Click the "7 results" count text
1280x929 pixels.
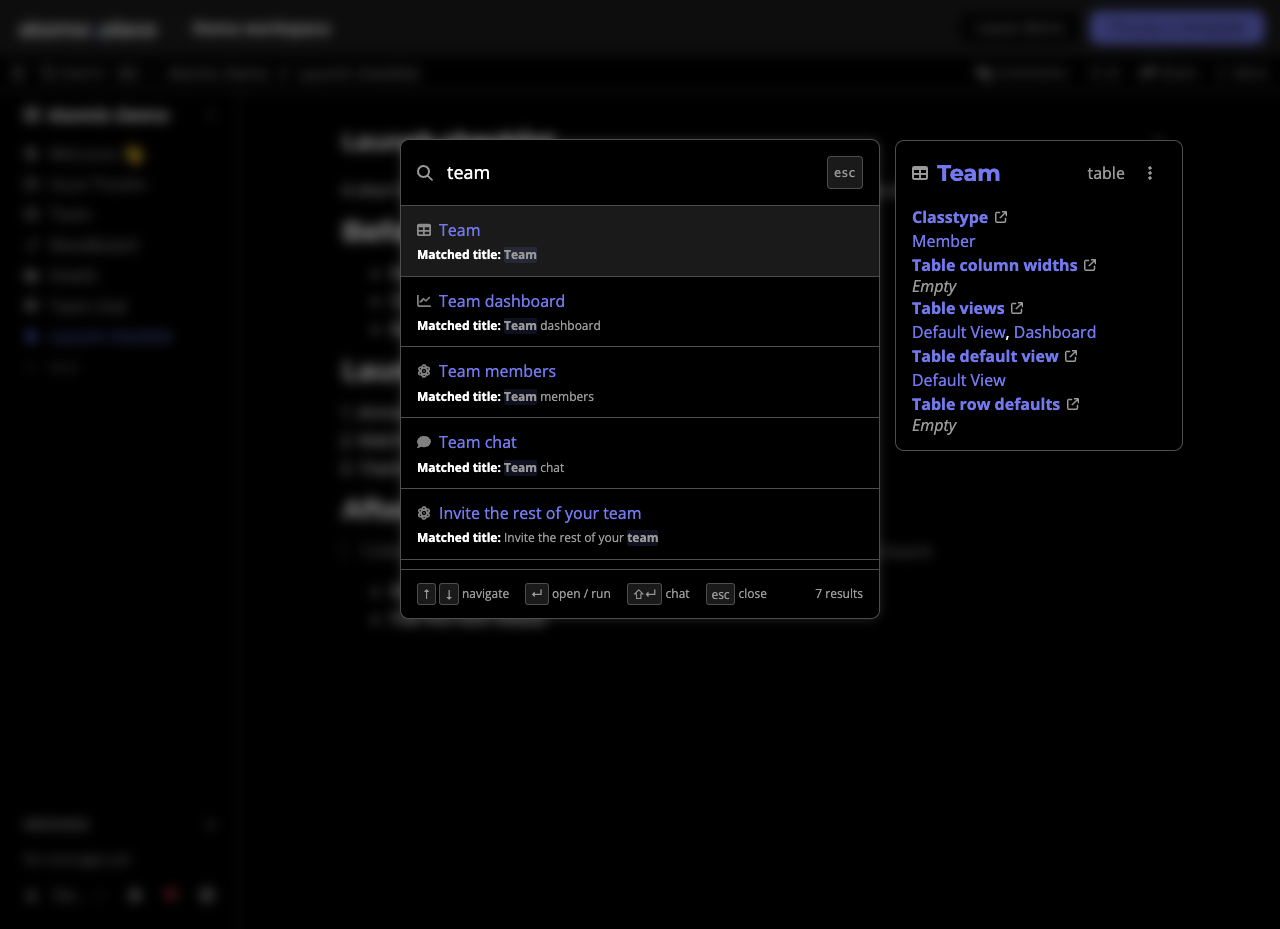(839, 594)
